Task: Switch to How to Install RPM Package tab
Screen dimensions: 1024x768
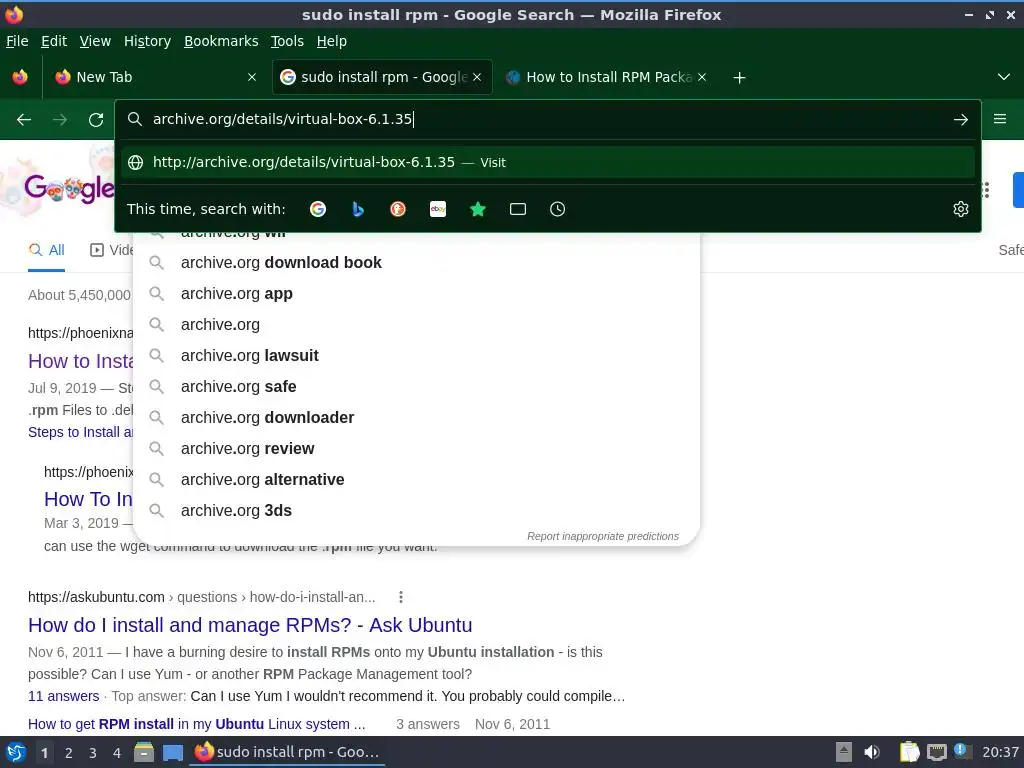Action: click(x=607, y=77)
